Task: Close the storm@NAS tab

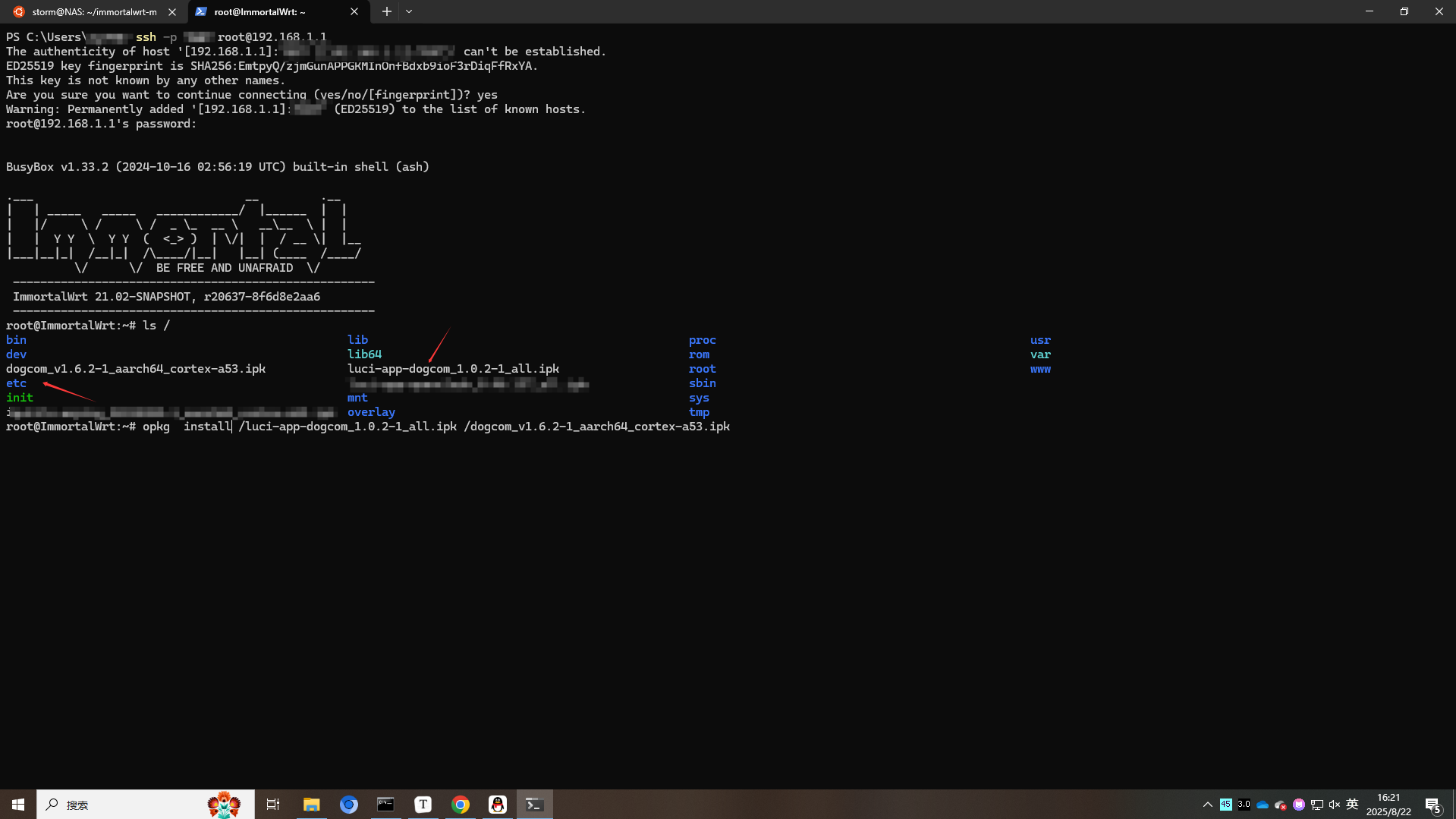Action: 172,11
